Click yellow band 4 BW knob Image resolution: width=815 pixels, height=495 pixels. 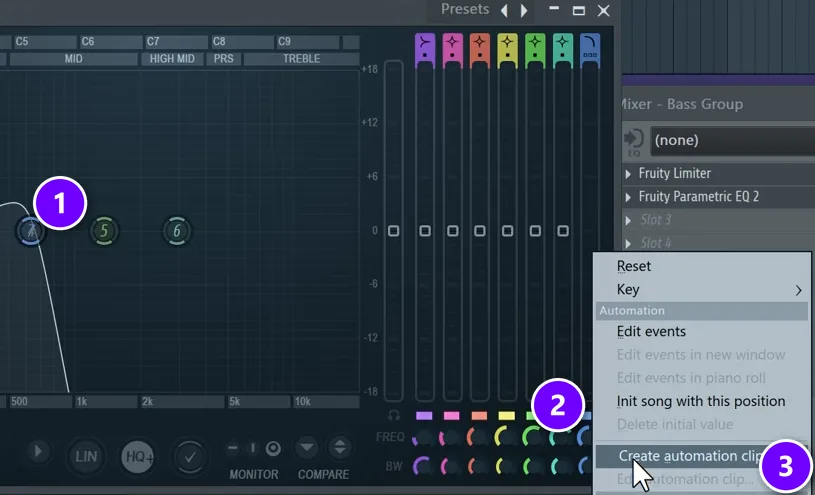[505, 466]
